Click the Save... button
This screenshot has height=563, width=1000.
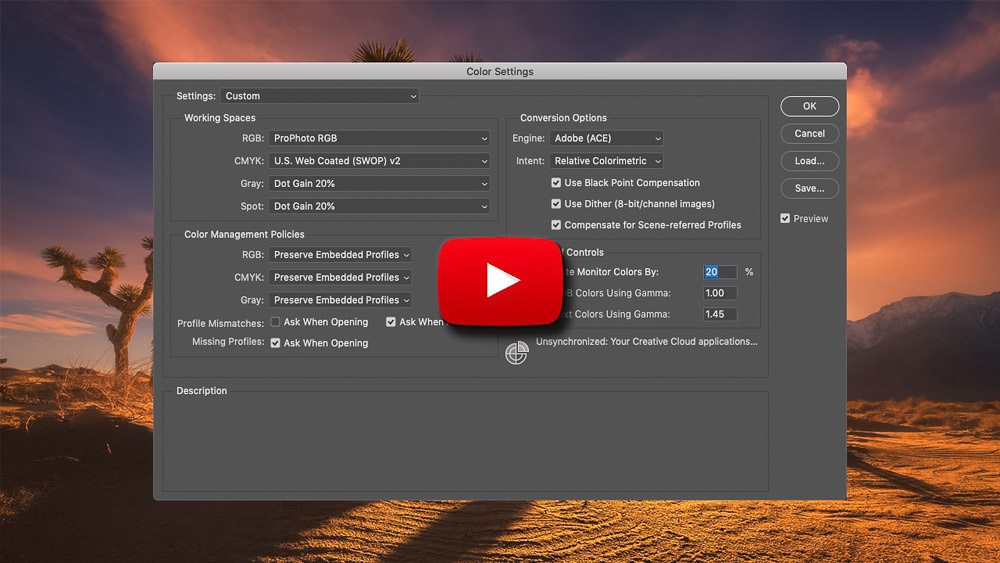coord(809,188)
